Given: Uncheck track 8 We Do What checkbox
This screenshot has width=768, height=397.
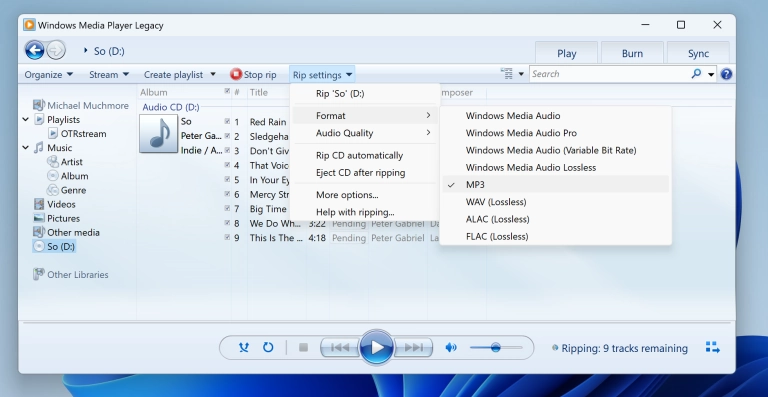Looking at the screenshot, I should 227,223.
